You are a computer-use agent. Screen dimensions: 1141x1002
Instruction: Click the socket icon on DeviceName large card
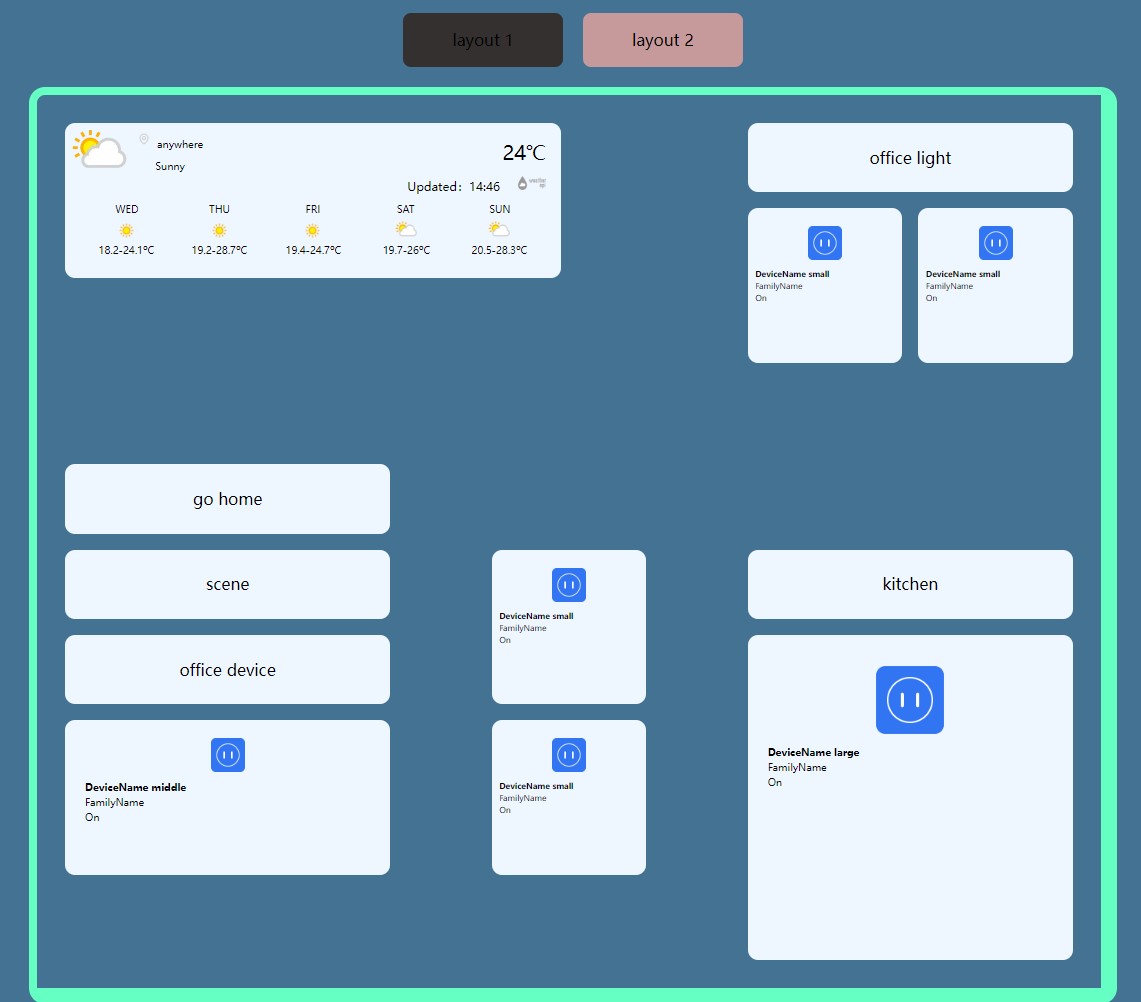click(x=910, y=700)
